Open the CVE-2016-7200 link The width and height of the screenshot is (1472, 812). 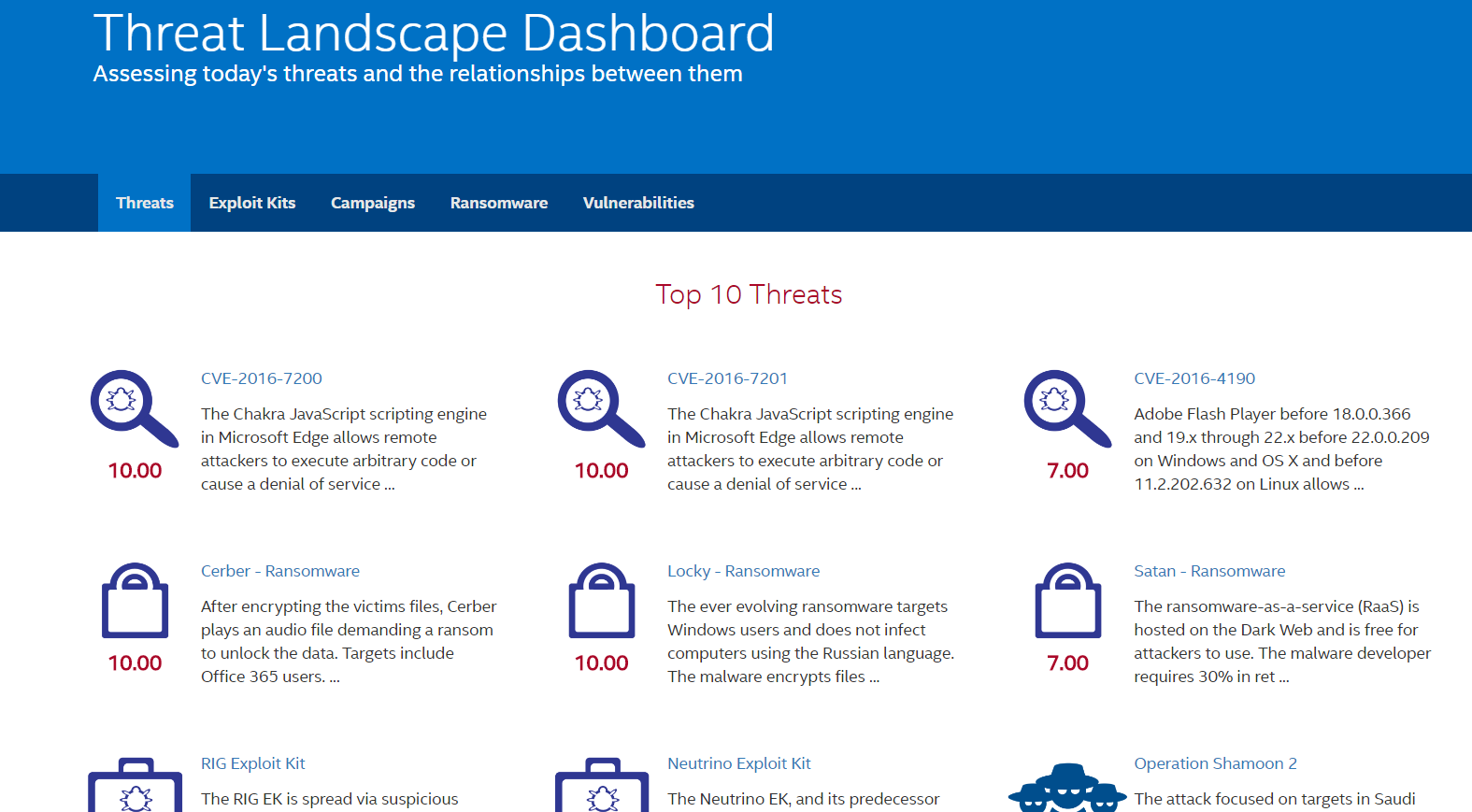(x=262, y=378)
